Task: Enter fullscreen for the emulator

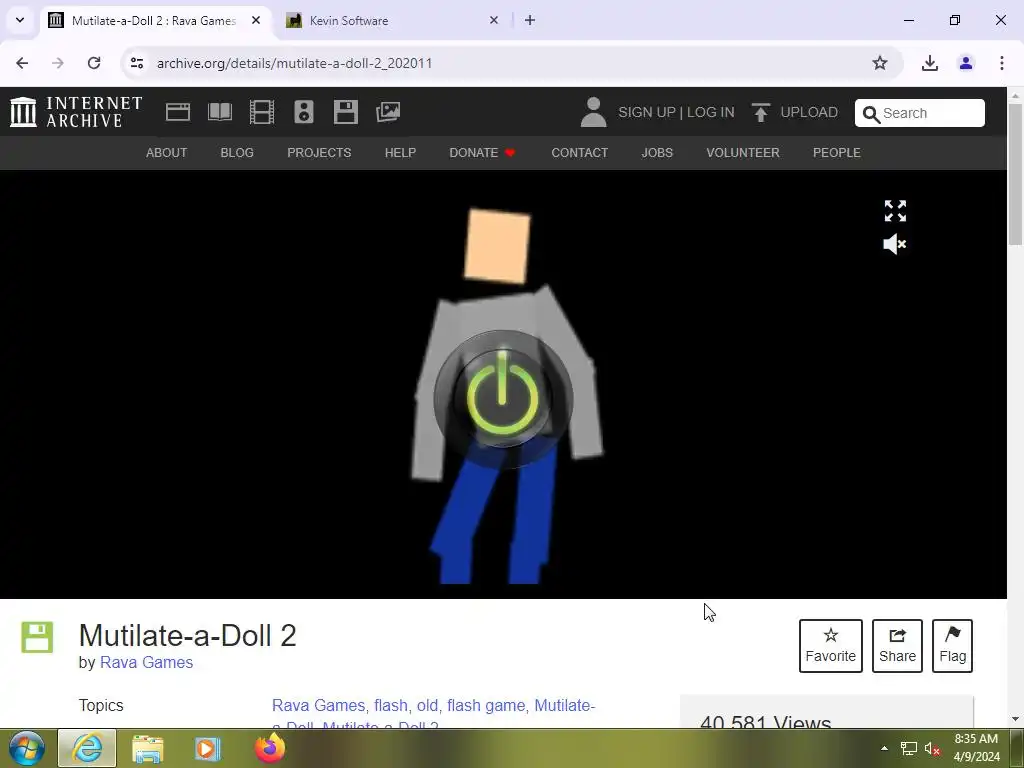Action: [895, 211]
